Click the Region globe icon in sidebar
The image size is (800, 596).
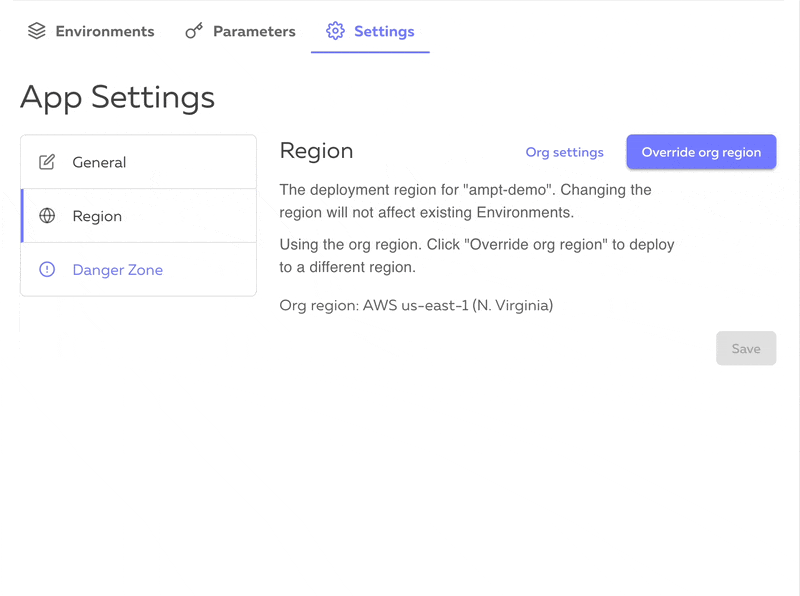click(47, 216)
